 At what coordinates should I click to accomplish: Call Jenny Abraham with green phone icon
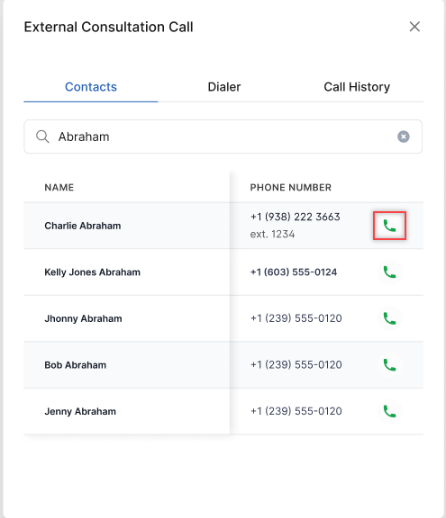click(389, 411)
